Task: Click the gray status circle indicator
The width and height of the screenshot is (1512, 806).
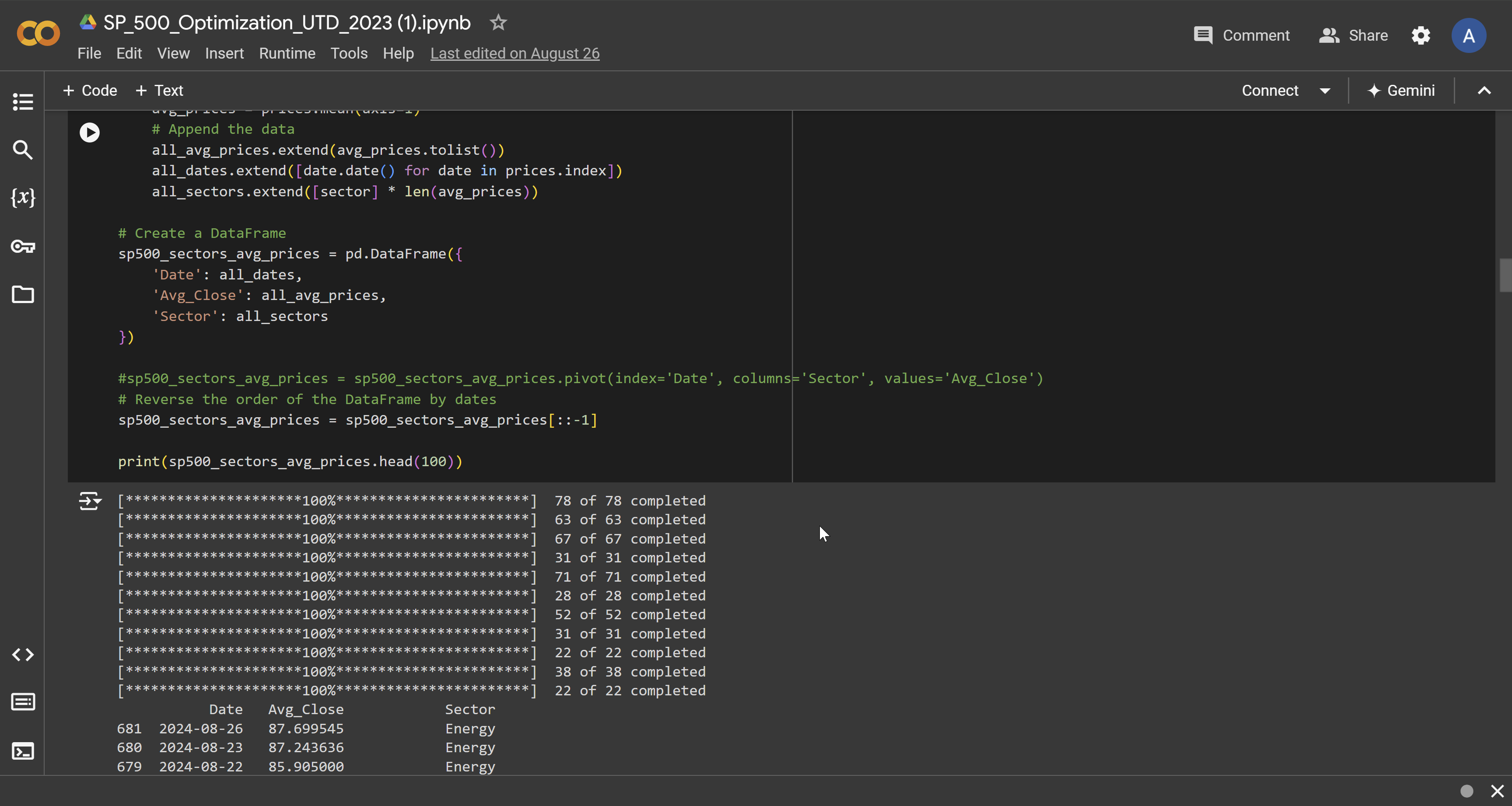Action: coord(1466,791)
